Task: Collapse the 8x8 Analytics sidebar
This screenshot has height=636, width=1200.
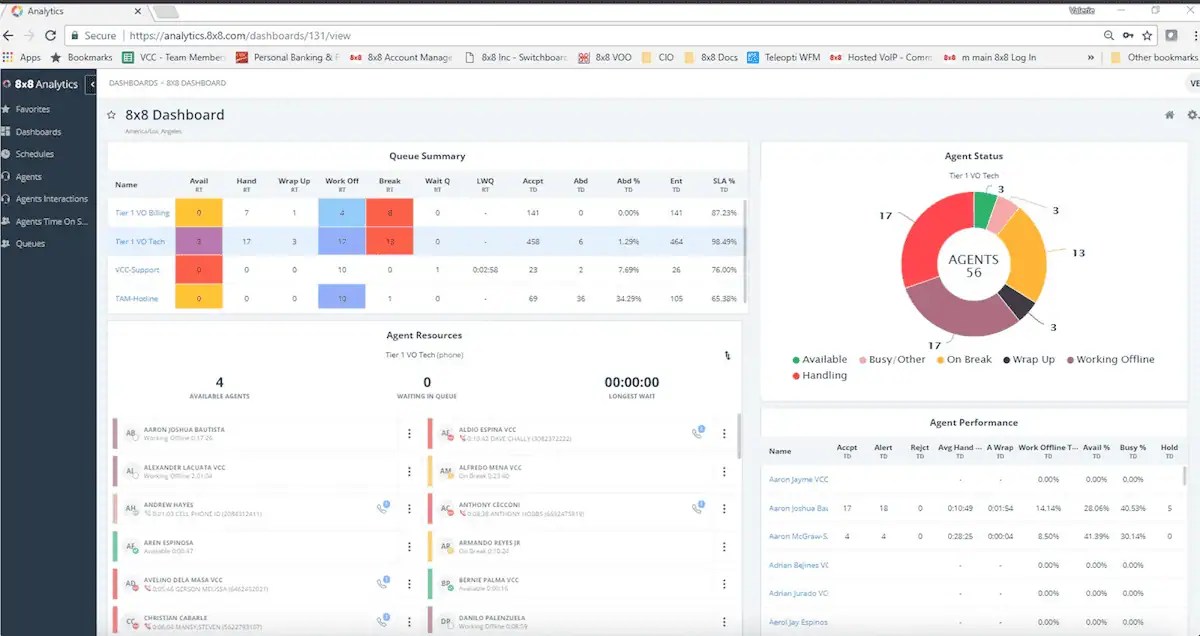Action: coord(92,85)
